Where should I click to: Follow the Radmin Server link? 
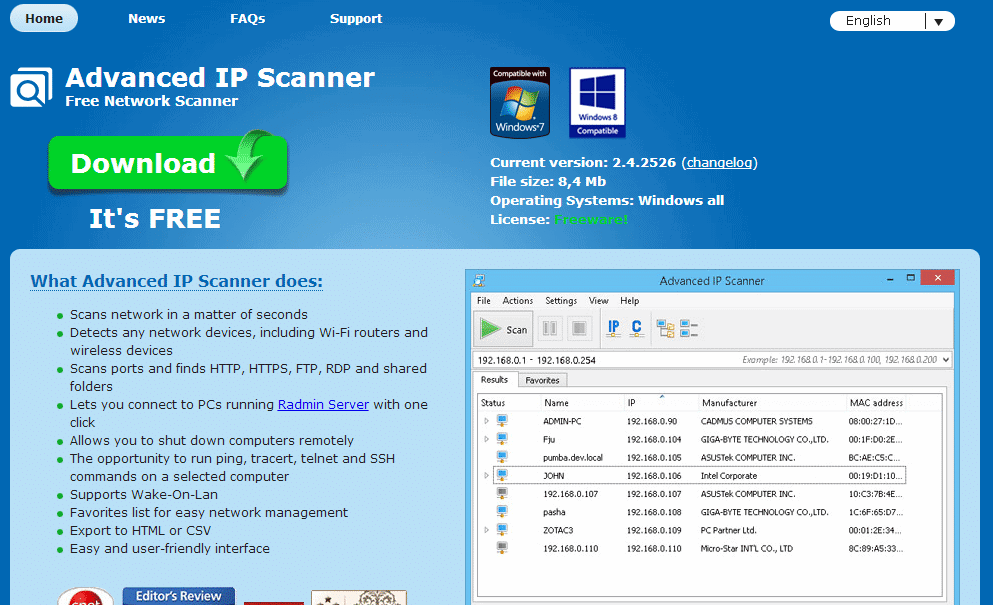(x=323, y=404)
